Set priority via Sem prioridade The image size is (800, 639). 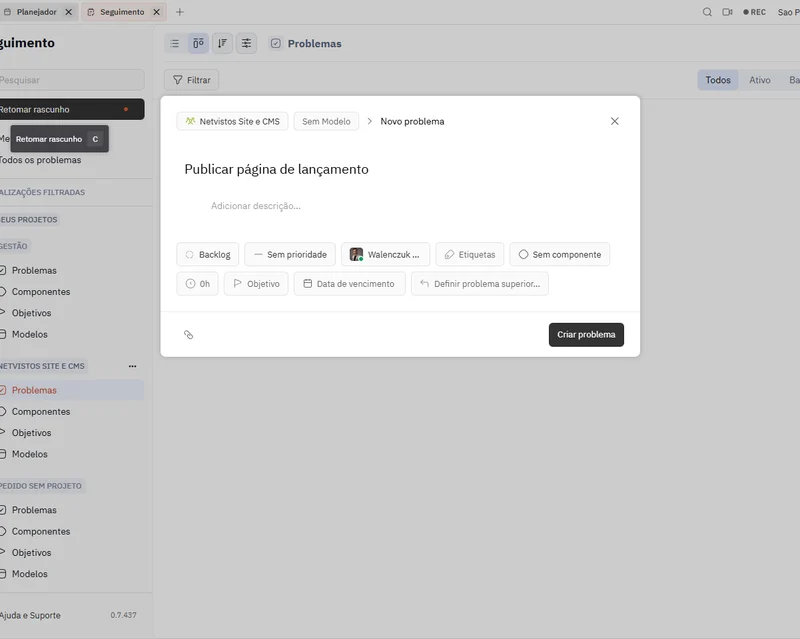(290, 254)
